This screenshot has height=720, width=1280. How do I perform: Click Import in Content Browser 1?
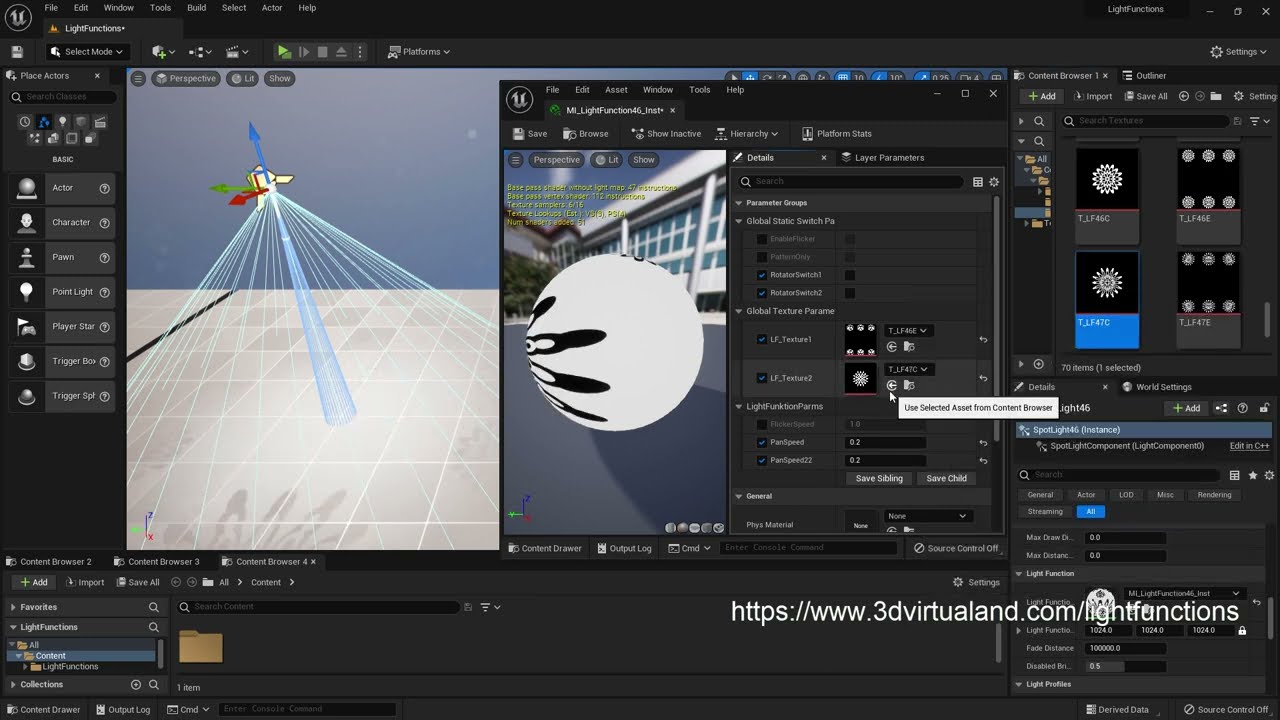coord(1091,96)
